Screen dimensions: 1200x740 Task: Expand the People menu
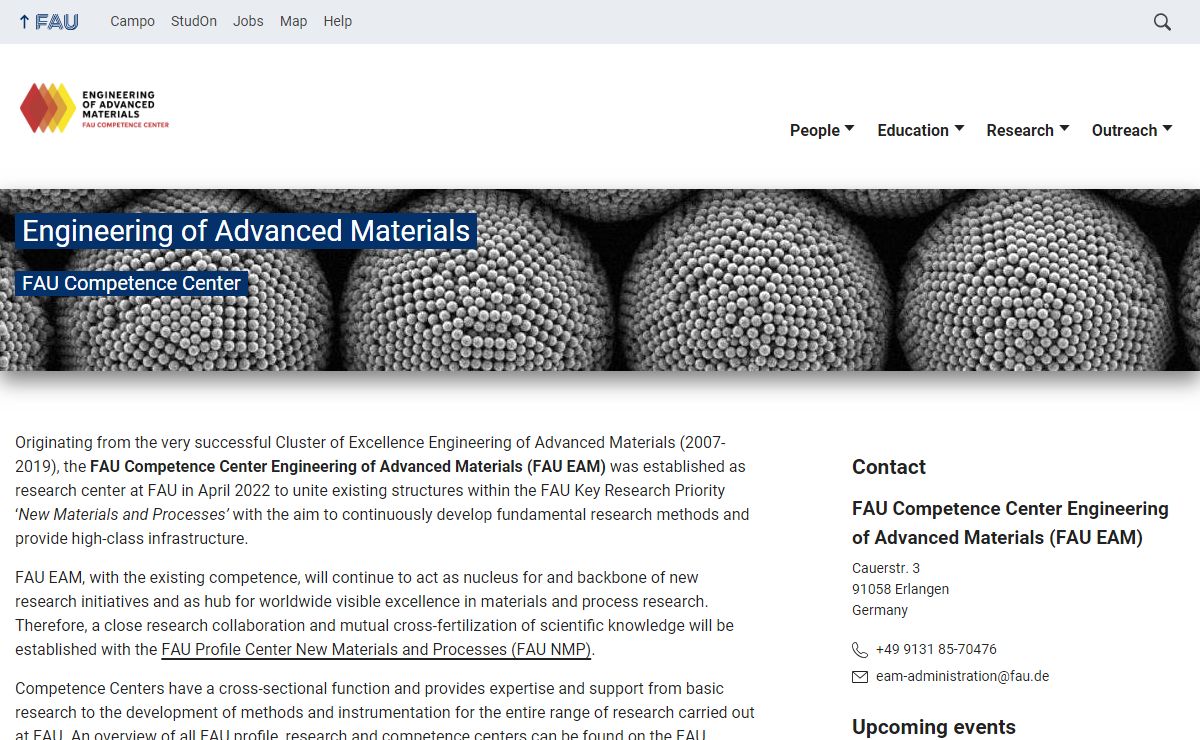pos(822,130)
